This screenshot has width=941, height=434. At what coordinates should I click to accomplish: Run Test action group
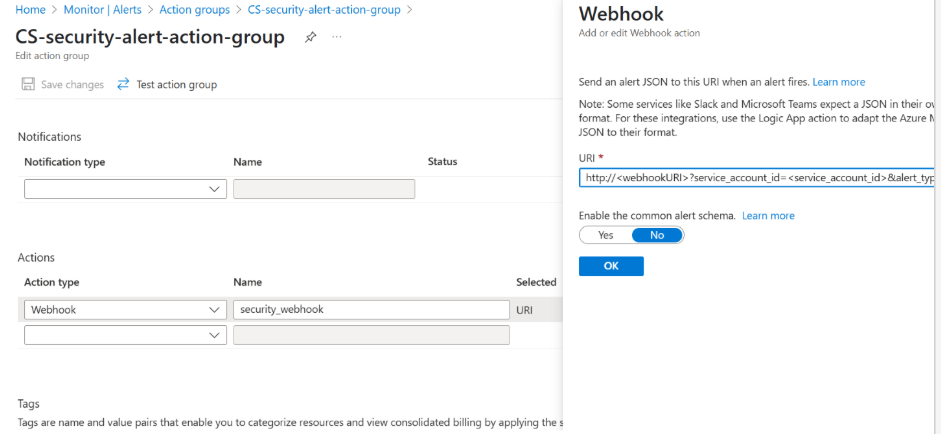167,85
